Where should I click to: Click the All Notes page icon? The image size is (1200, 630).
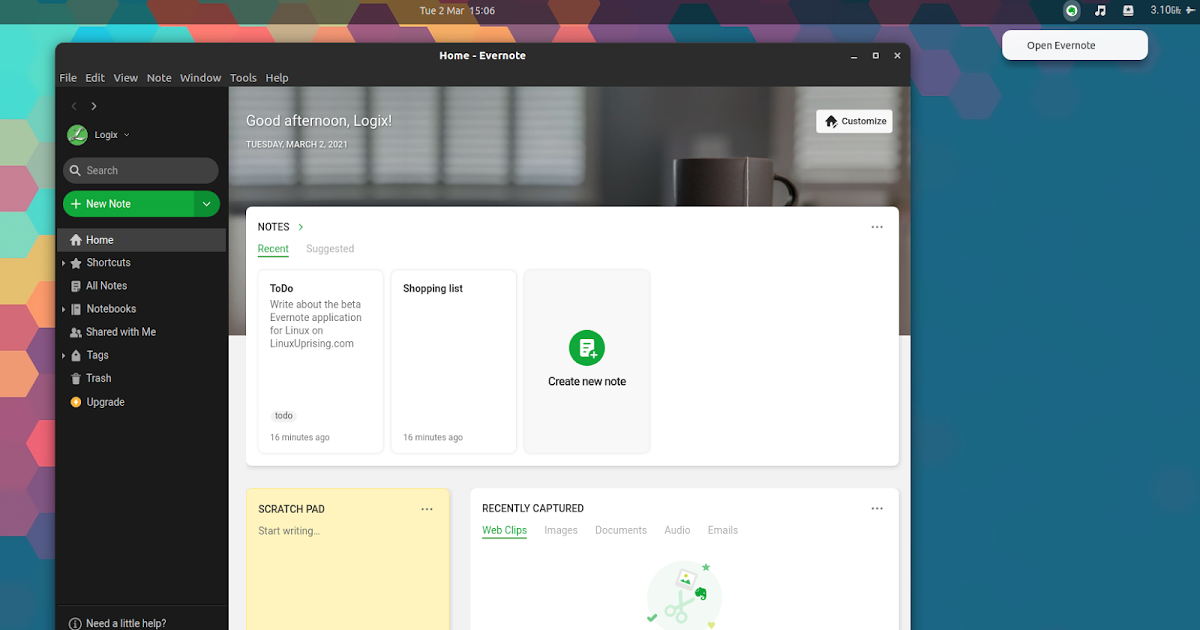76,286
